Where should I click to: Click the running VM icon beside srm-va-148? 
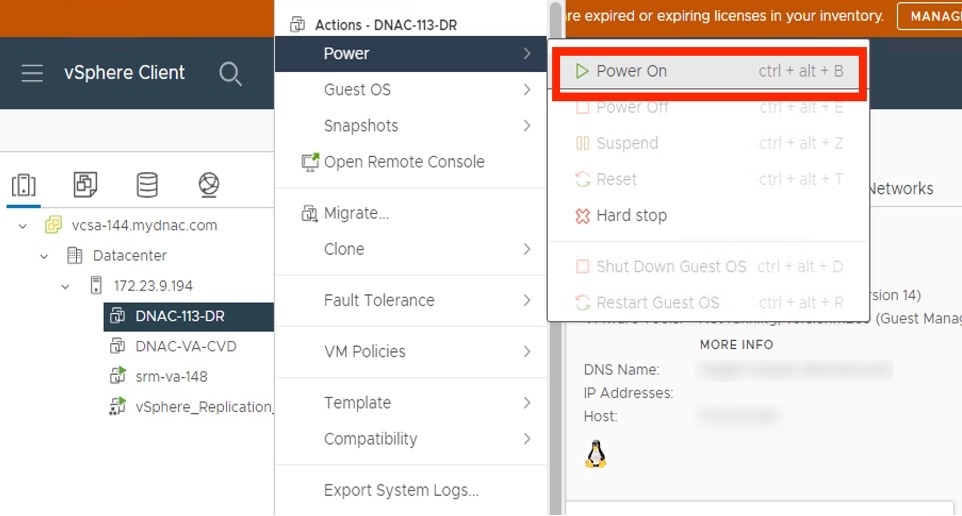point(117,375)
